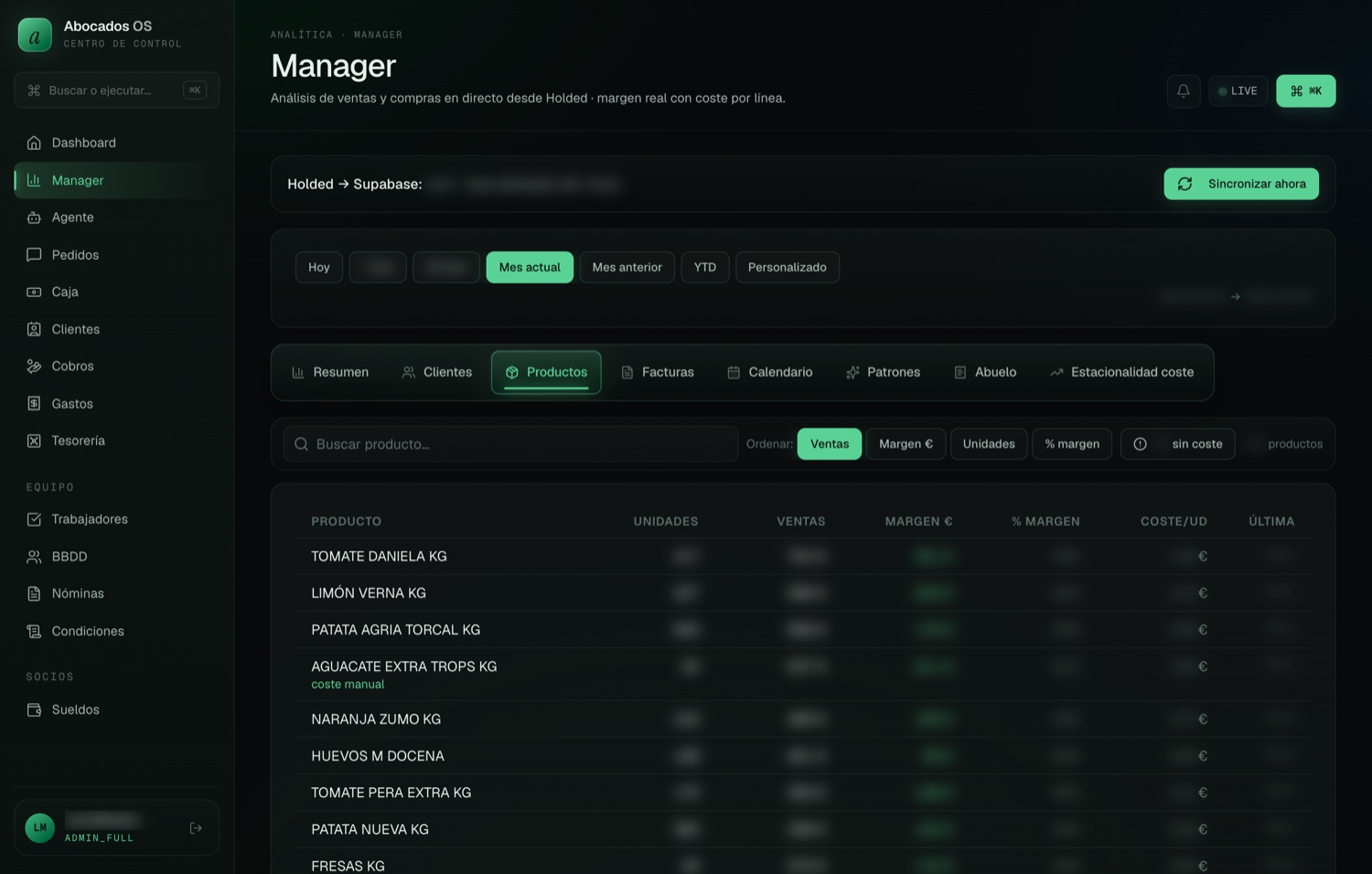Go to Gastos section
Screen dimensions: 1372x874
point(117,403)
